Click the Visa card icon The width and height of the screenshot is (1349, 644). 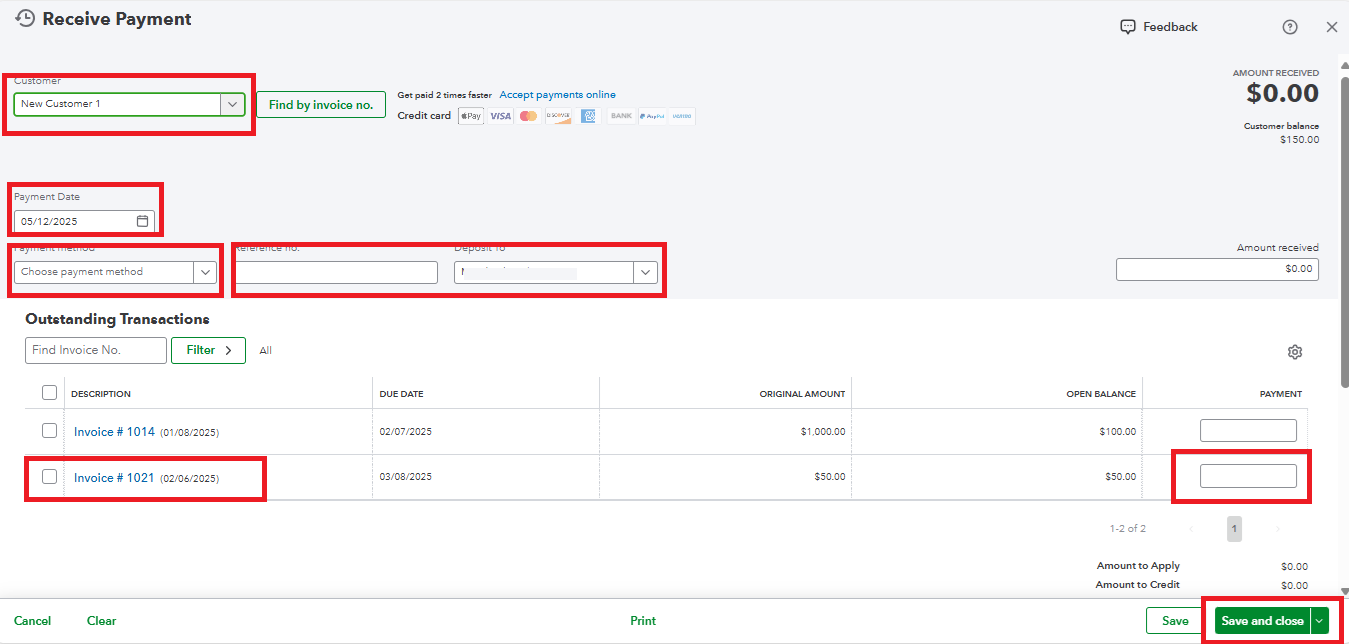pyautogui.click(x=500, y=116)
